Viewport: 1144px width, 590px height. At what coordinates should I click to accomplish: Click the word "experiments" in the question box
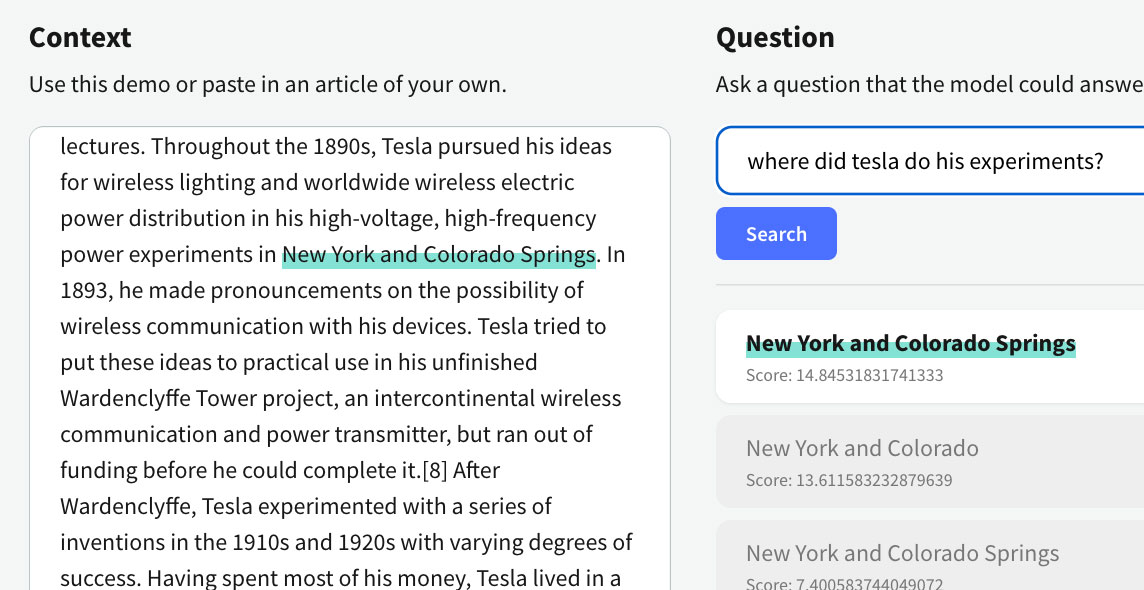1044,161
